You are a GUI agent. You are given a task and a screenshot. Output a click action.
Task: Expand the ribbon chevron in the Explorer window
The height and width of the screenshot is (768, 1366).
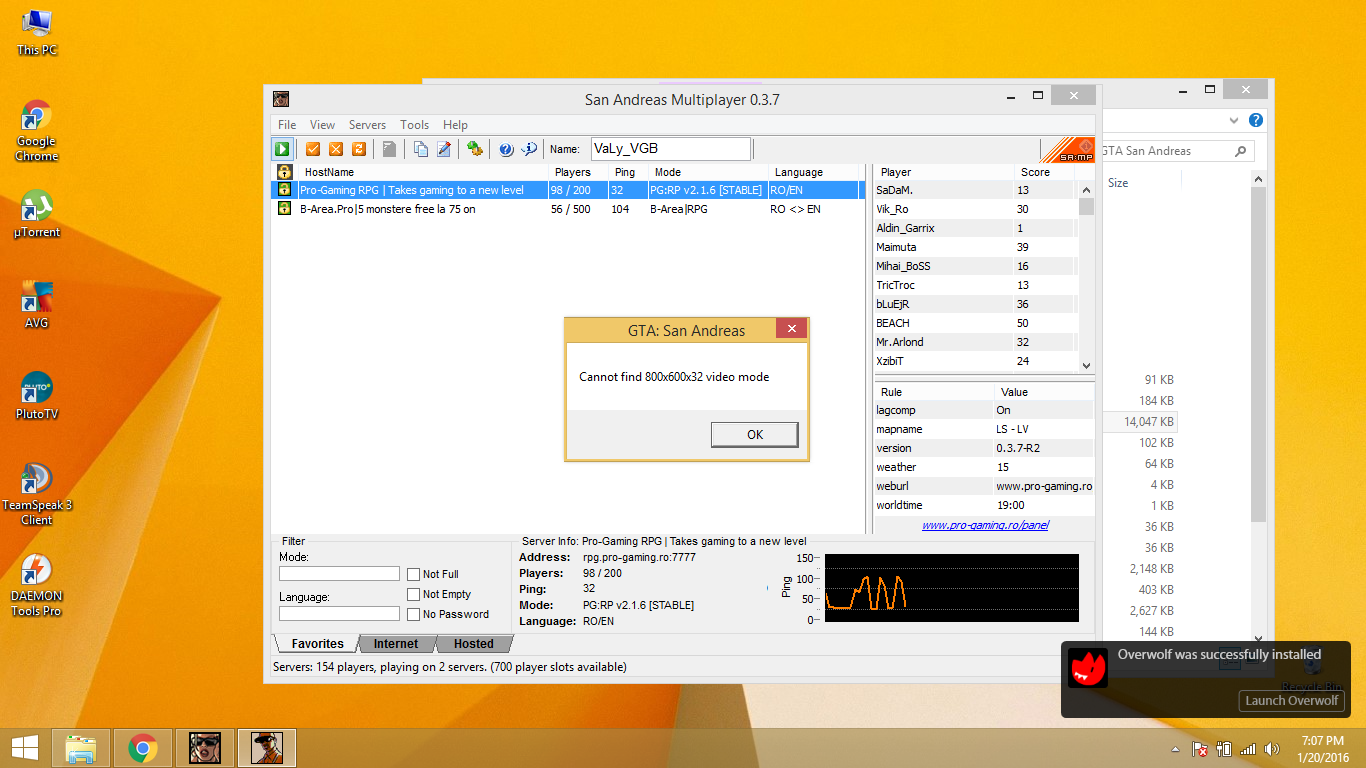tap(1233, 120)
